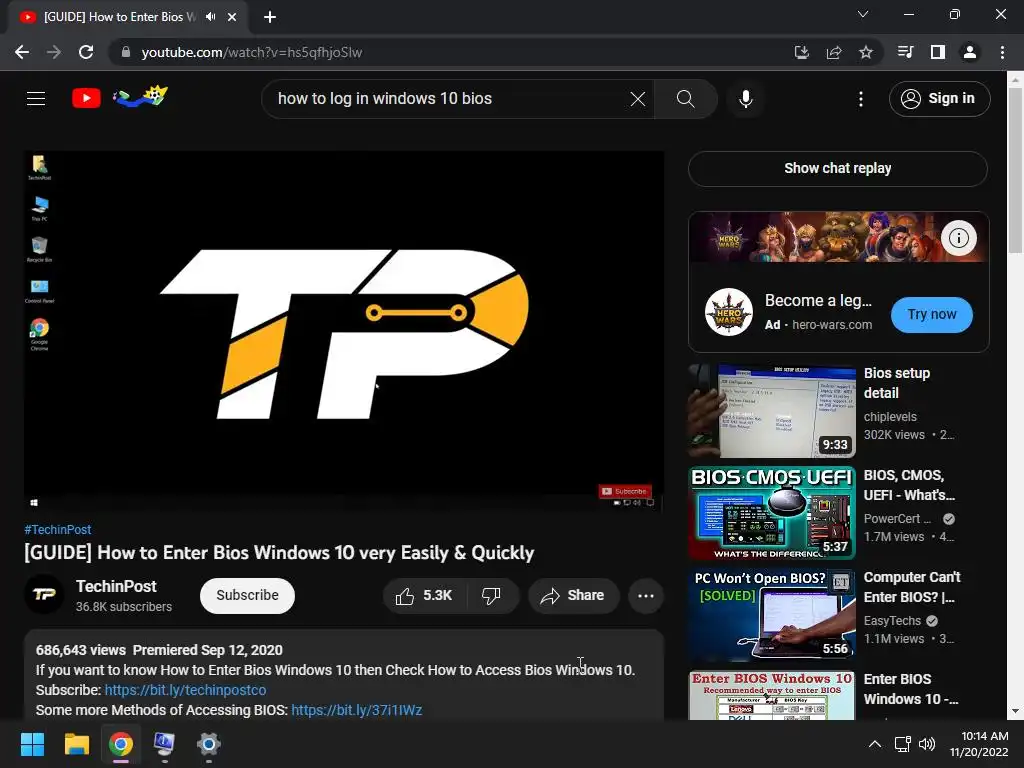Start voice search with microphone
This screenshot has width=1024, height=768.
[745, 99]
